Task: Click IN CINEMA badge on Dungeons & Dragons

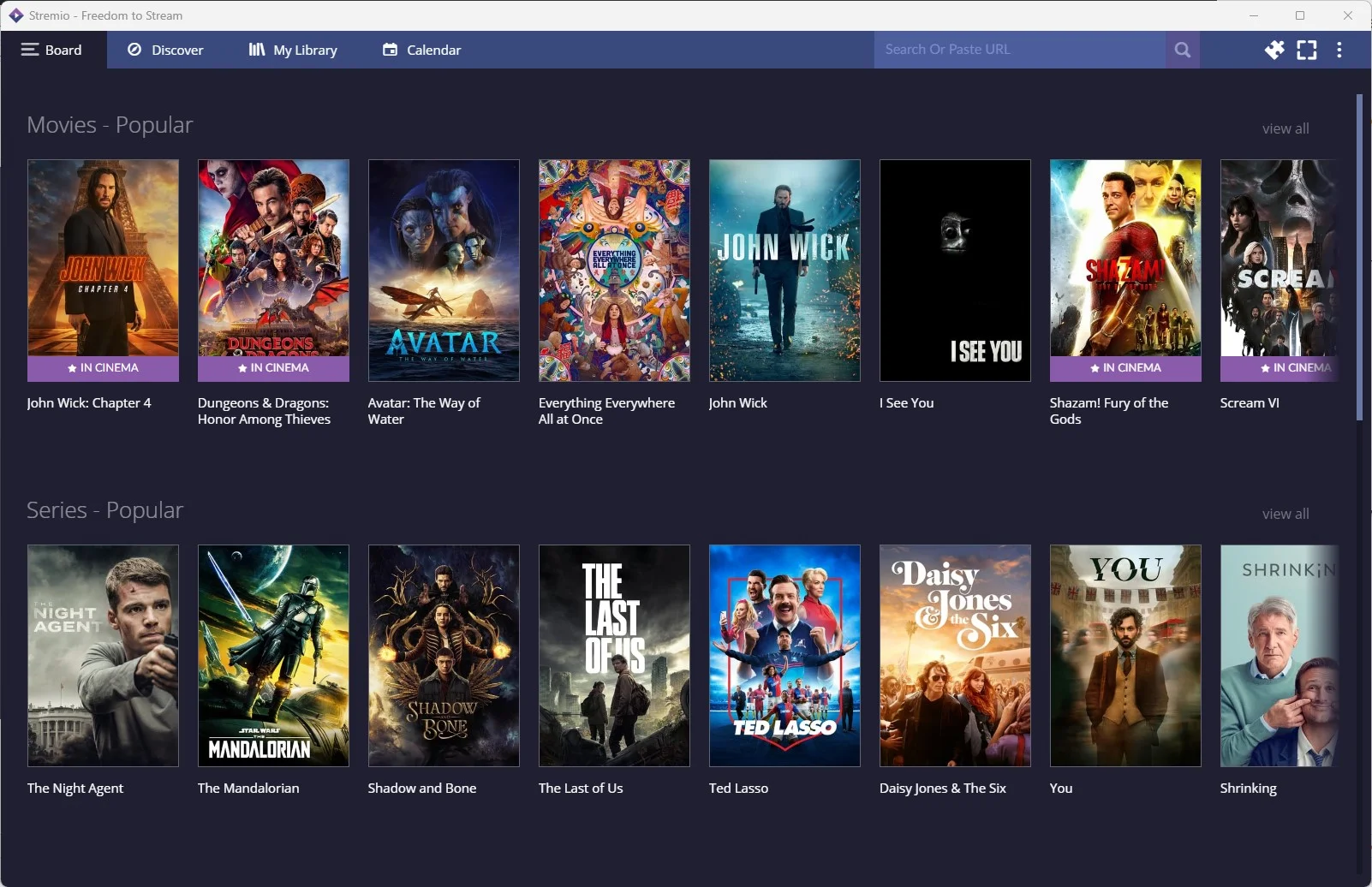Action: click(x=273, y=368)
